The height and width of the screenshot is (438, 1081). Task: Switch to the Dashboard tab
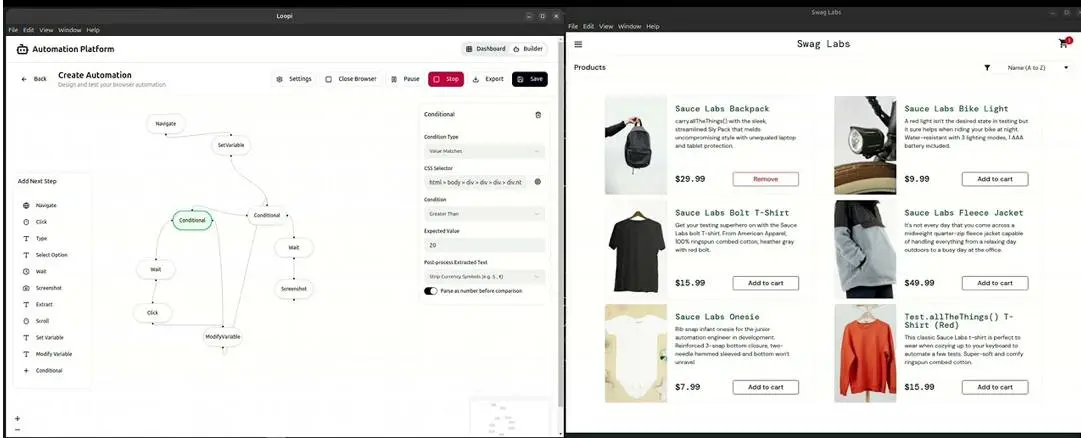485,49
